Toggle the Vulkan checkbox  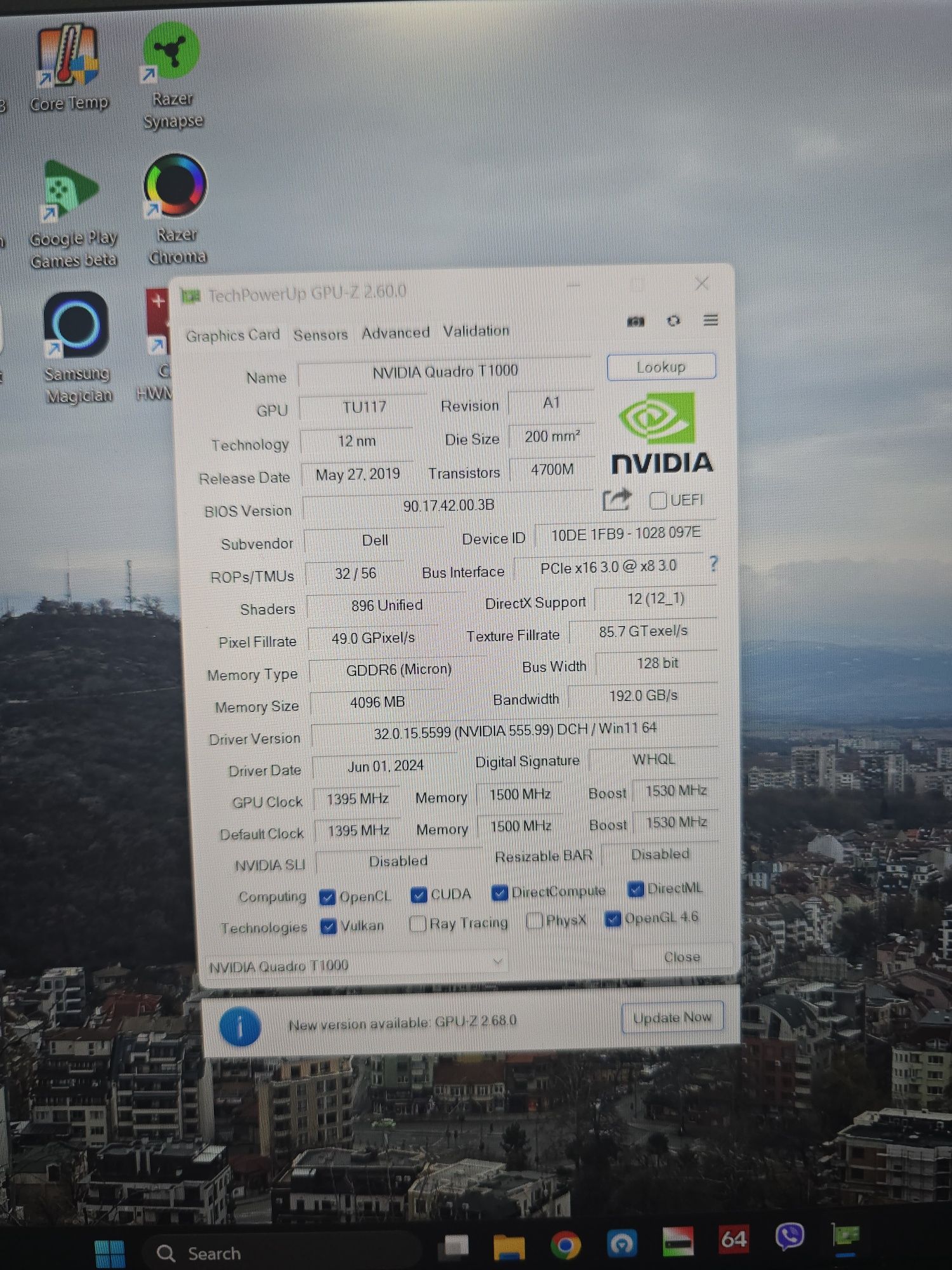pyautogui.click(x=328, y=926)
